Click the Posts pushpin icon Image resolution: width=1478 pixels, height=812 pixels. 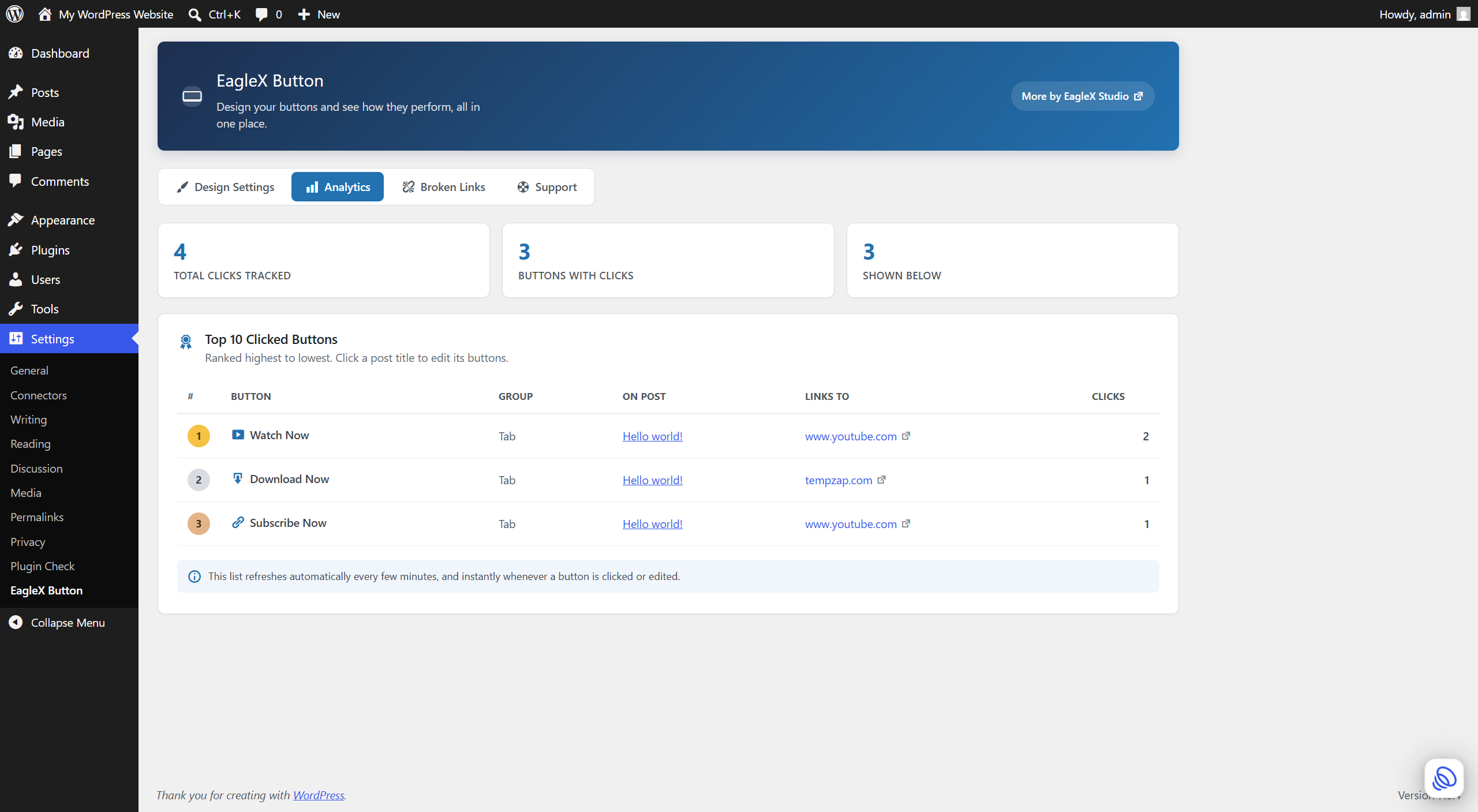tap(16, 92)
